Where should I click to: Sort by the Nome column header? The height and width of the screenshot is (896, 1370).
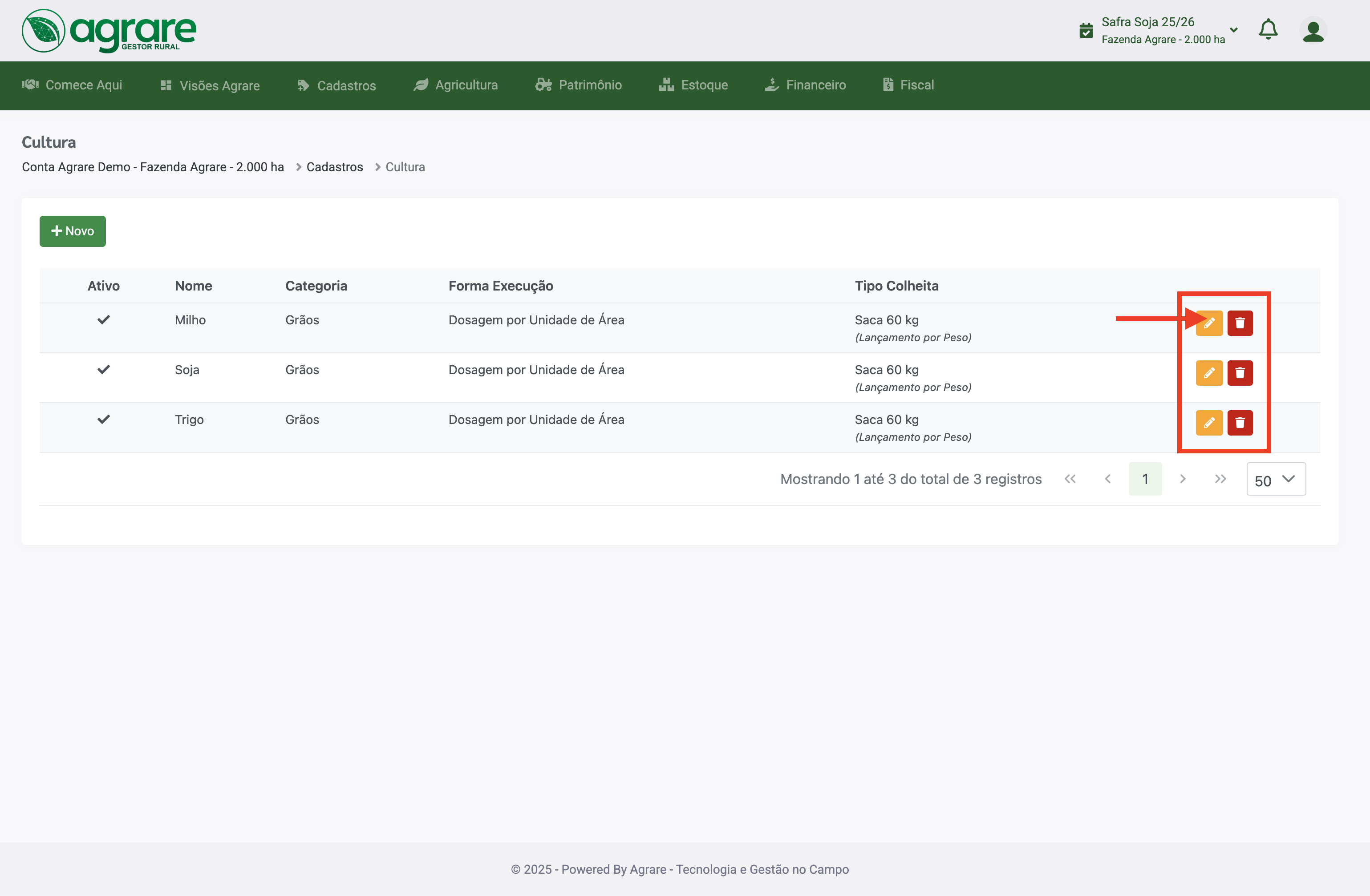pos(194,286)
